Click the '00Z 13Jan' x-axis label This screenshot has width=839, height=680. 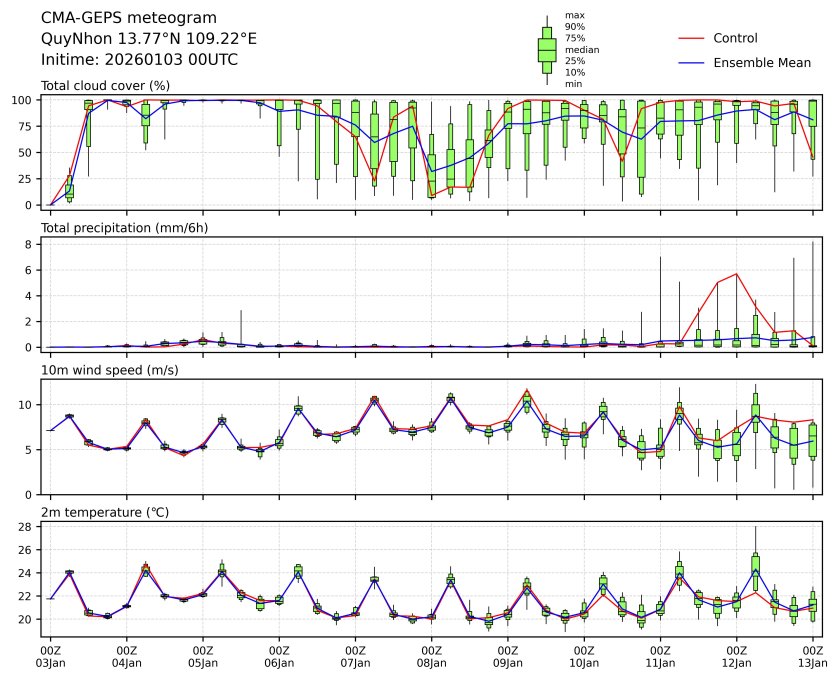812,655
